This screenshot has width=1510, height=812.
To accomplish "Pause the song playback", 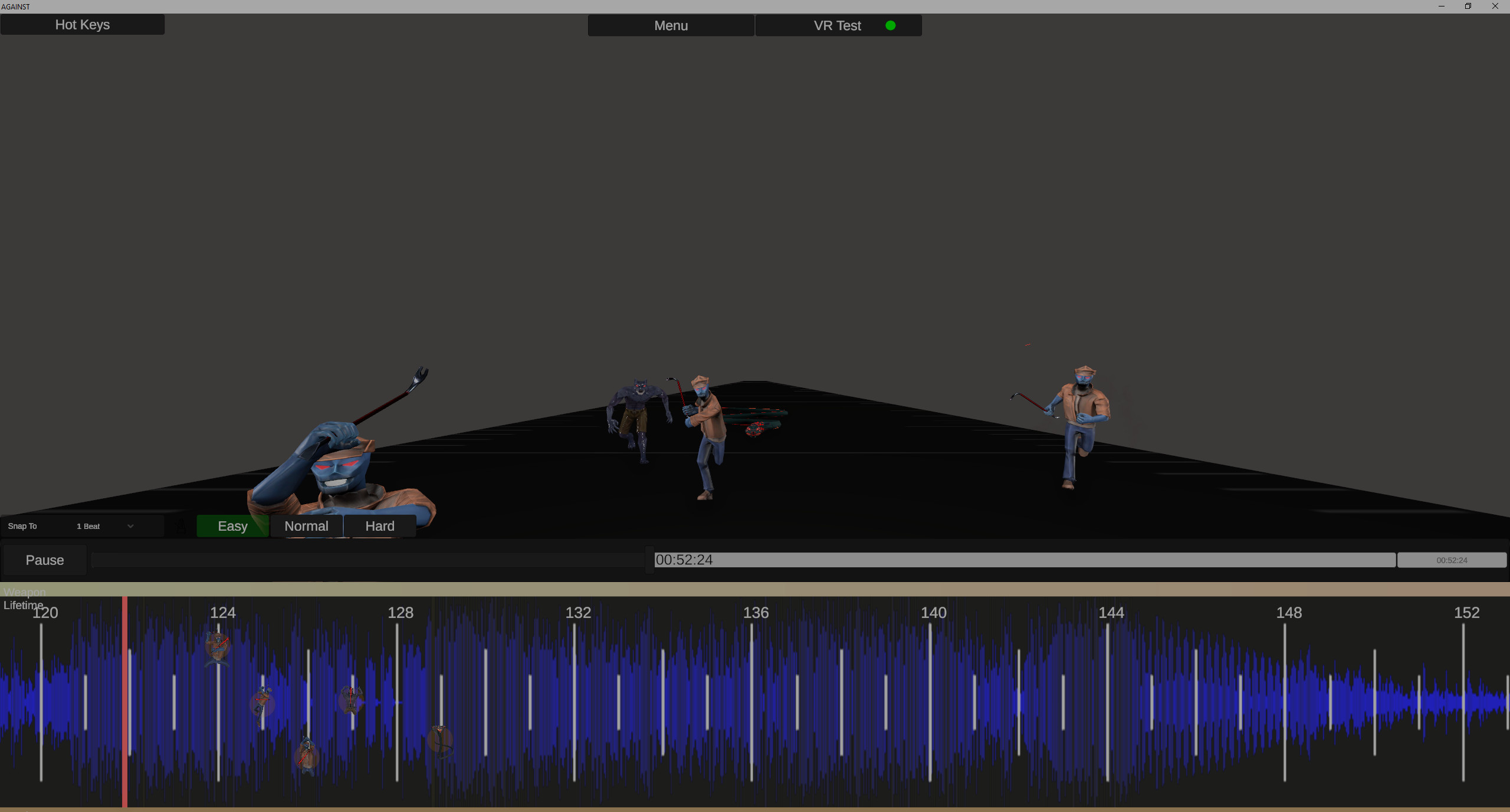I will click(x=45, y=560).
